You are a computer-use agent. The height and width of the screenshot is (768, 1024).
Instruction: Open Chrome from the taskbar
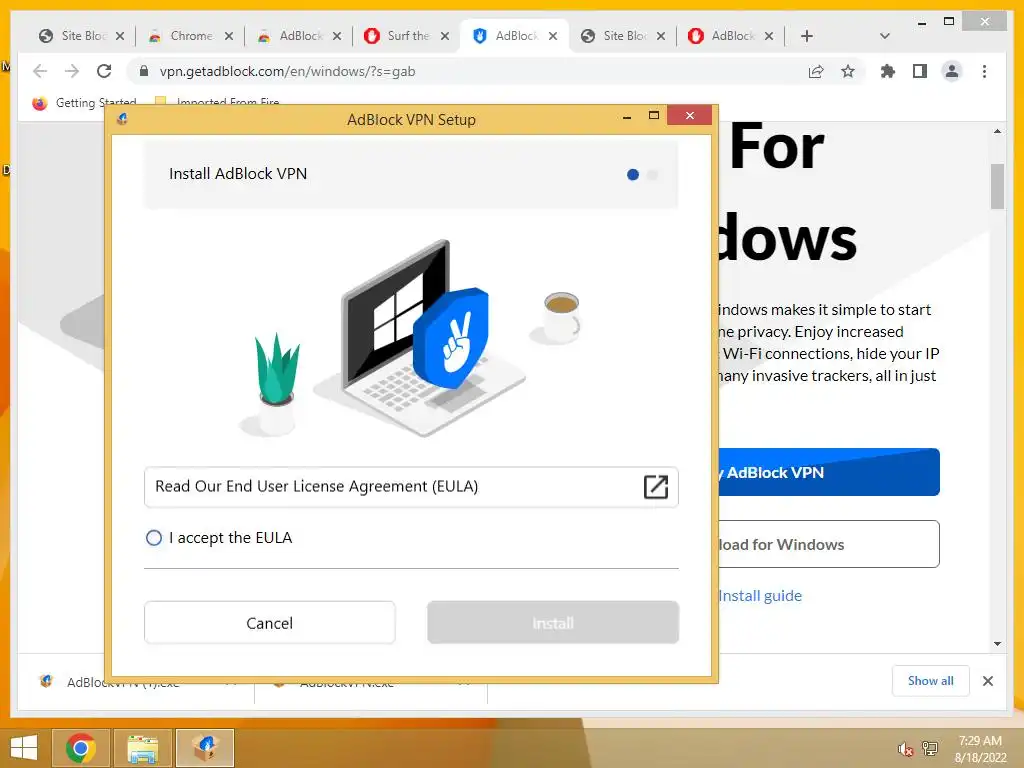coord(81,748)
